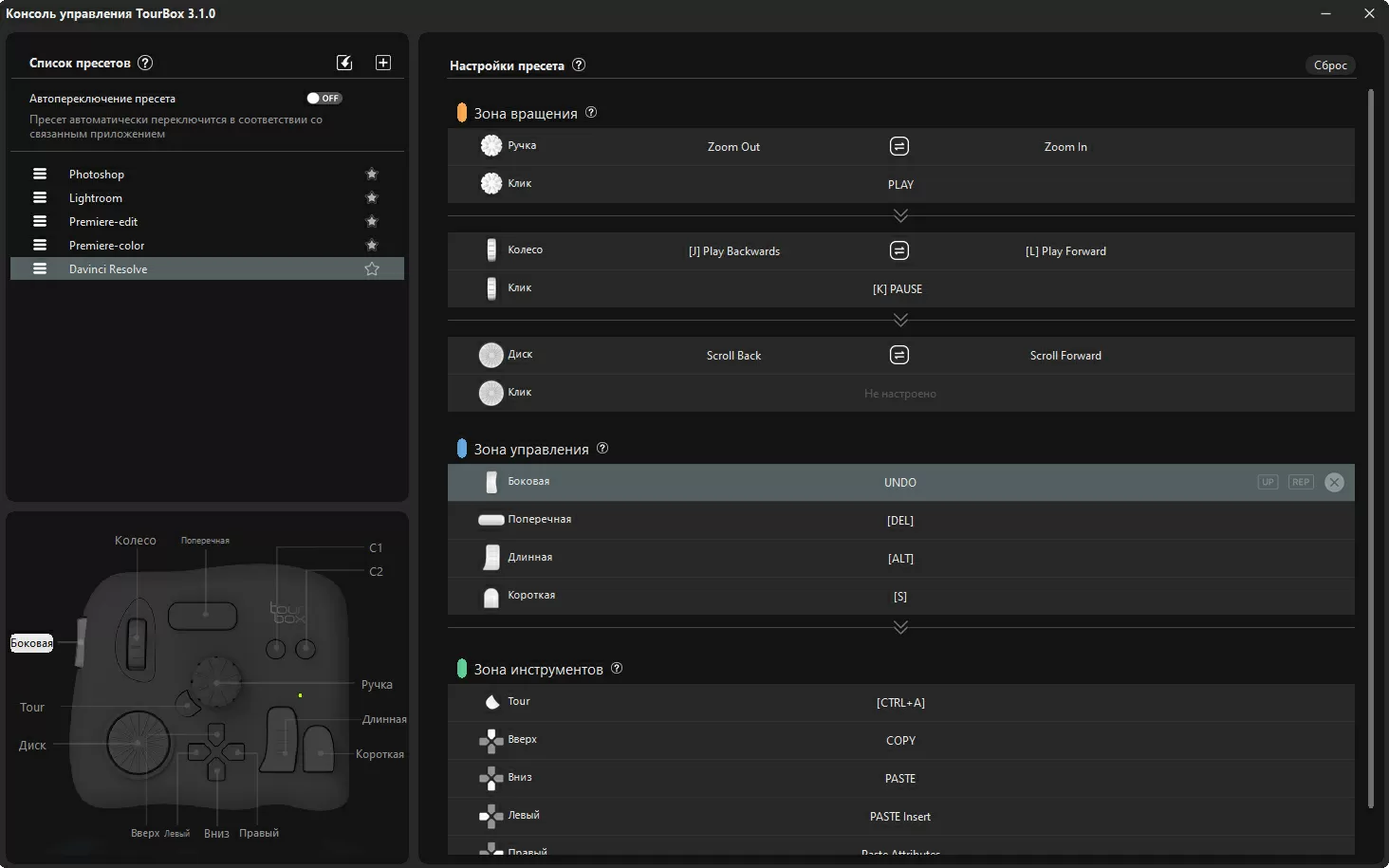Open help icon beside Зона управления
This screenshot has height=868, width=1389.
602,448
